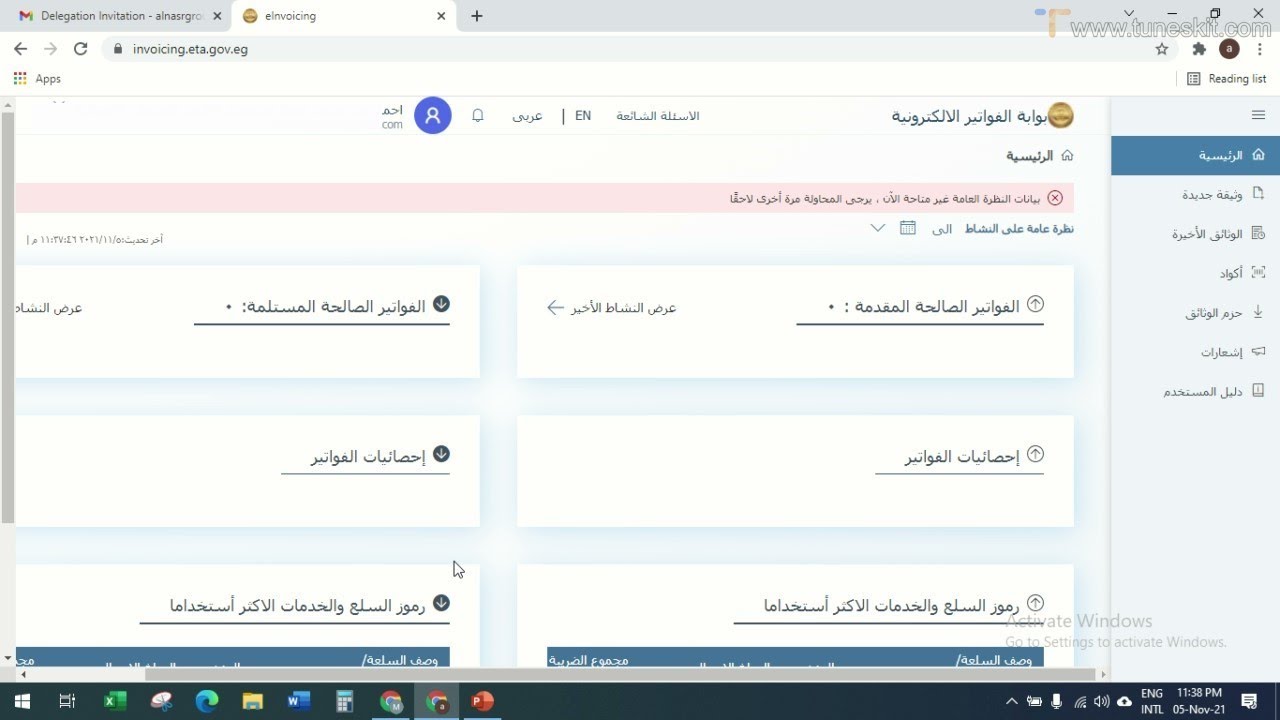
Task: Click the up-arrow icon on الفواتير الصالحة المقدمة
Action: tap(1035, 304)
